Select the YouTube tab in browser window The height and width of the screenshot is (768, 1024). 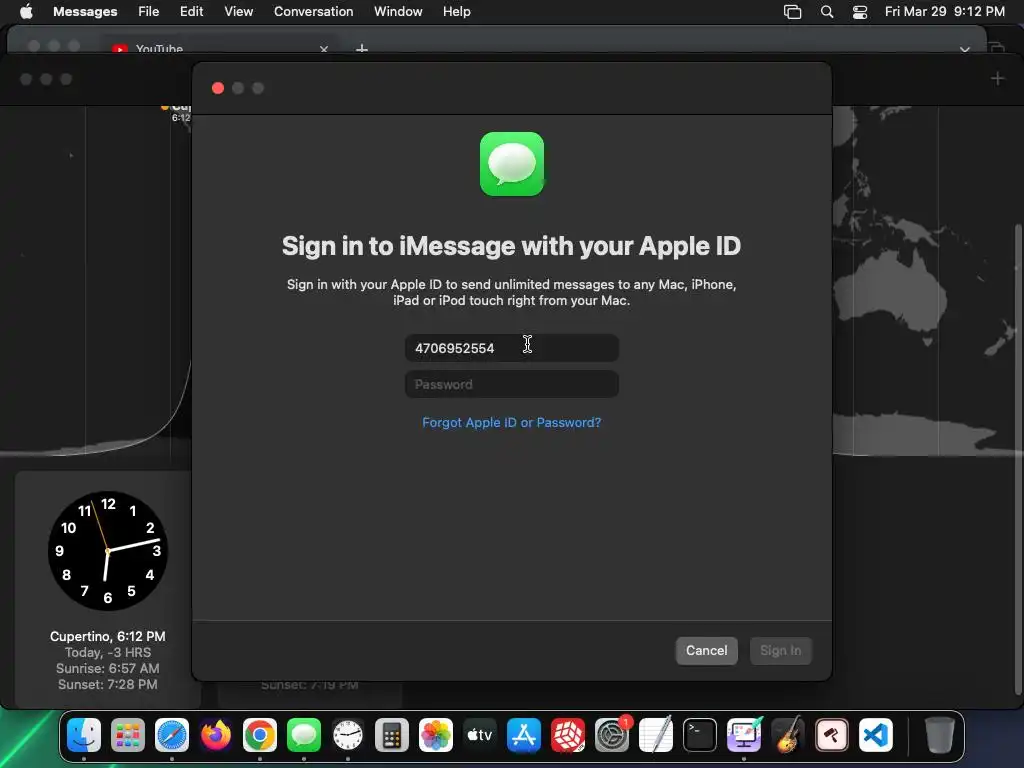[219, 48]
